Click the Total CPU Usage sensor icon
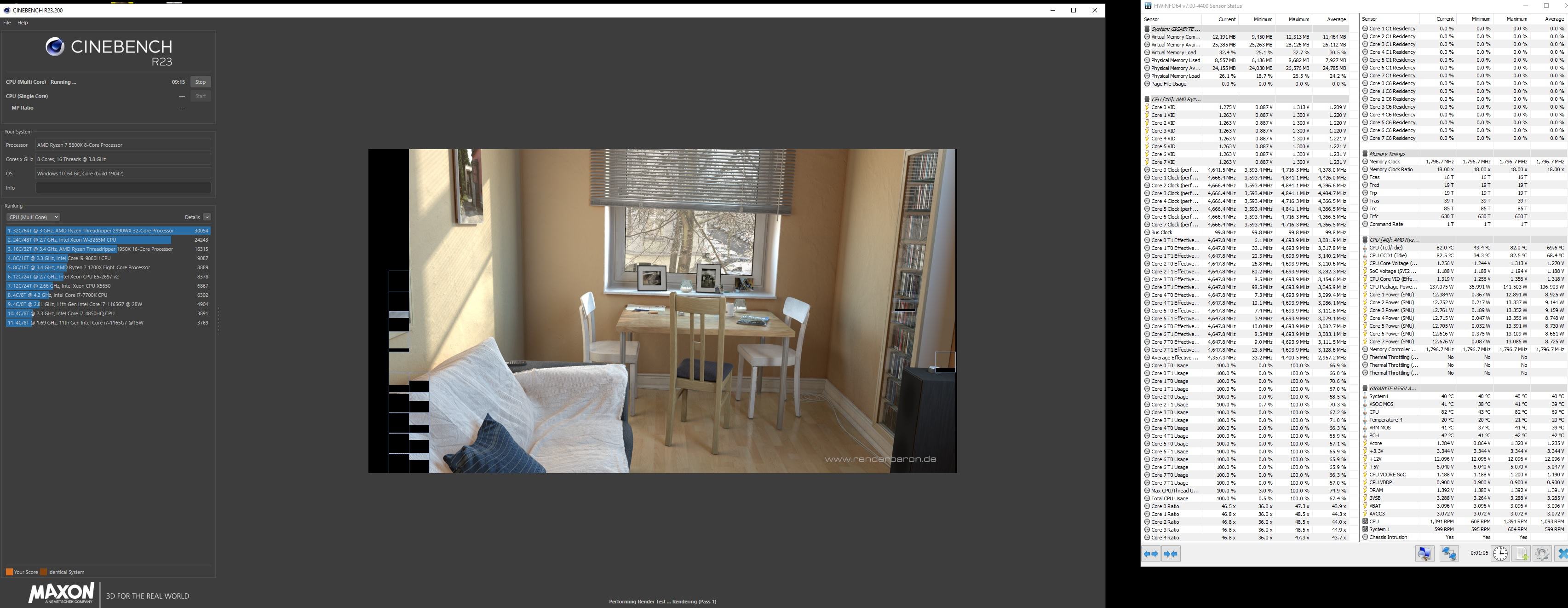Image resolution: width=1568 pixels, height=608 pixels. point(1147,498)
